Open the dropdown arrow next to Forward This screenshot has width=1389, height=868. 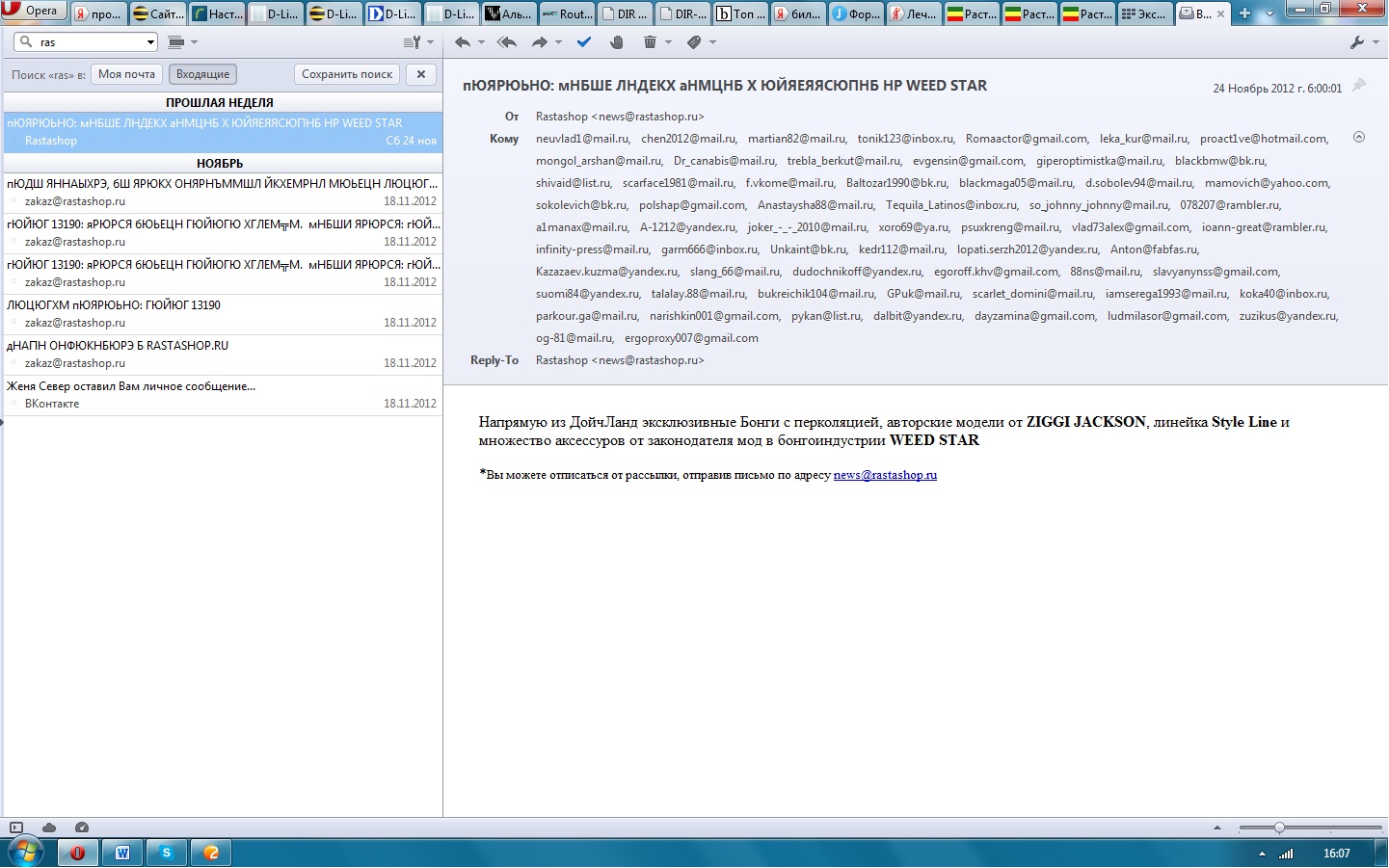point(558,42)
